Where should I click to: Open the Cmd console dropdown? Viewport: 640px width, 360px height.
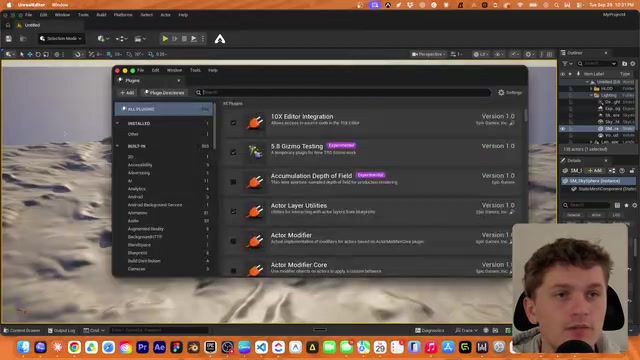[94, 331]
